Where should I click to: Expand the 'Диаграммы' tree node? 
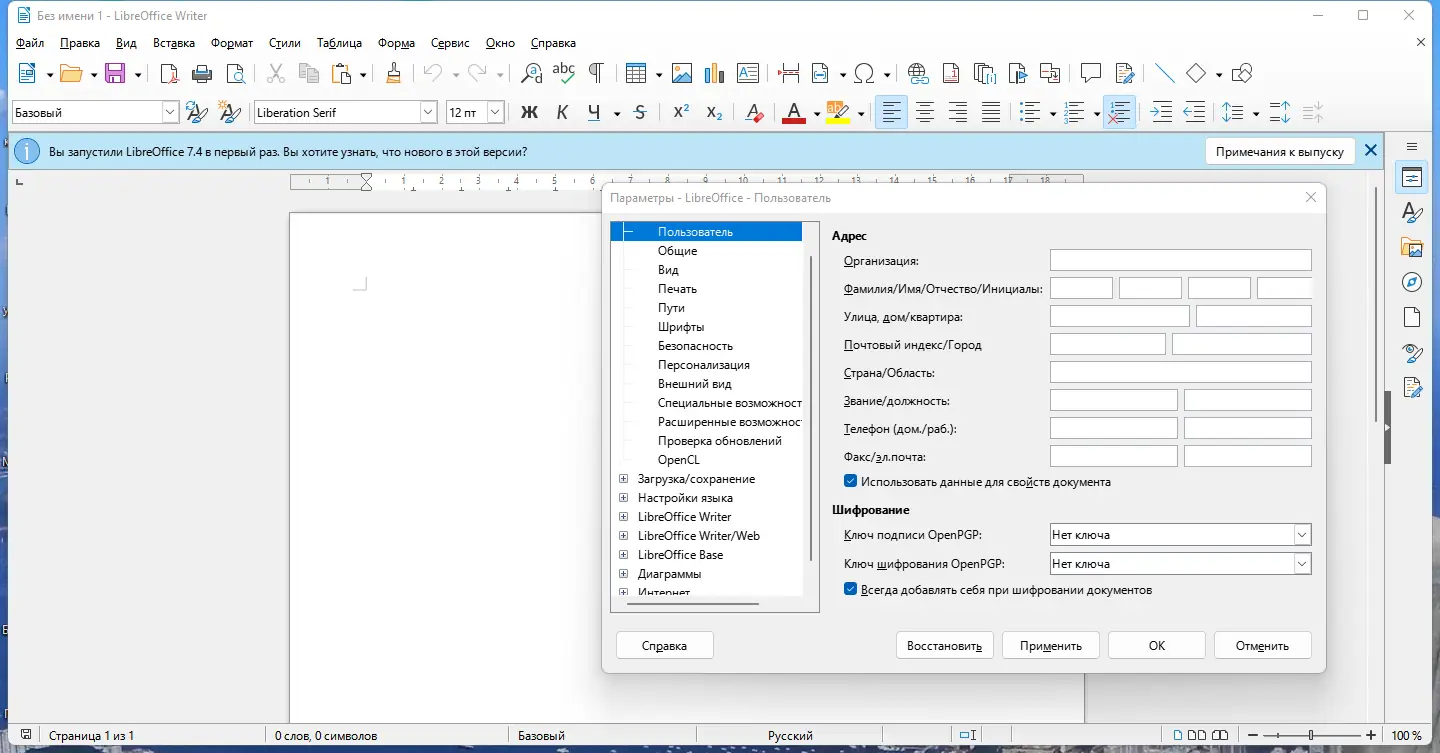tap(624, 574)
